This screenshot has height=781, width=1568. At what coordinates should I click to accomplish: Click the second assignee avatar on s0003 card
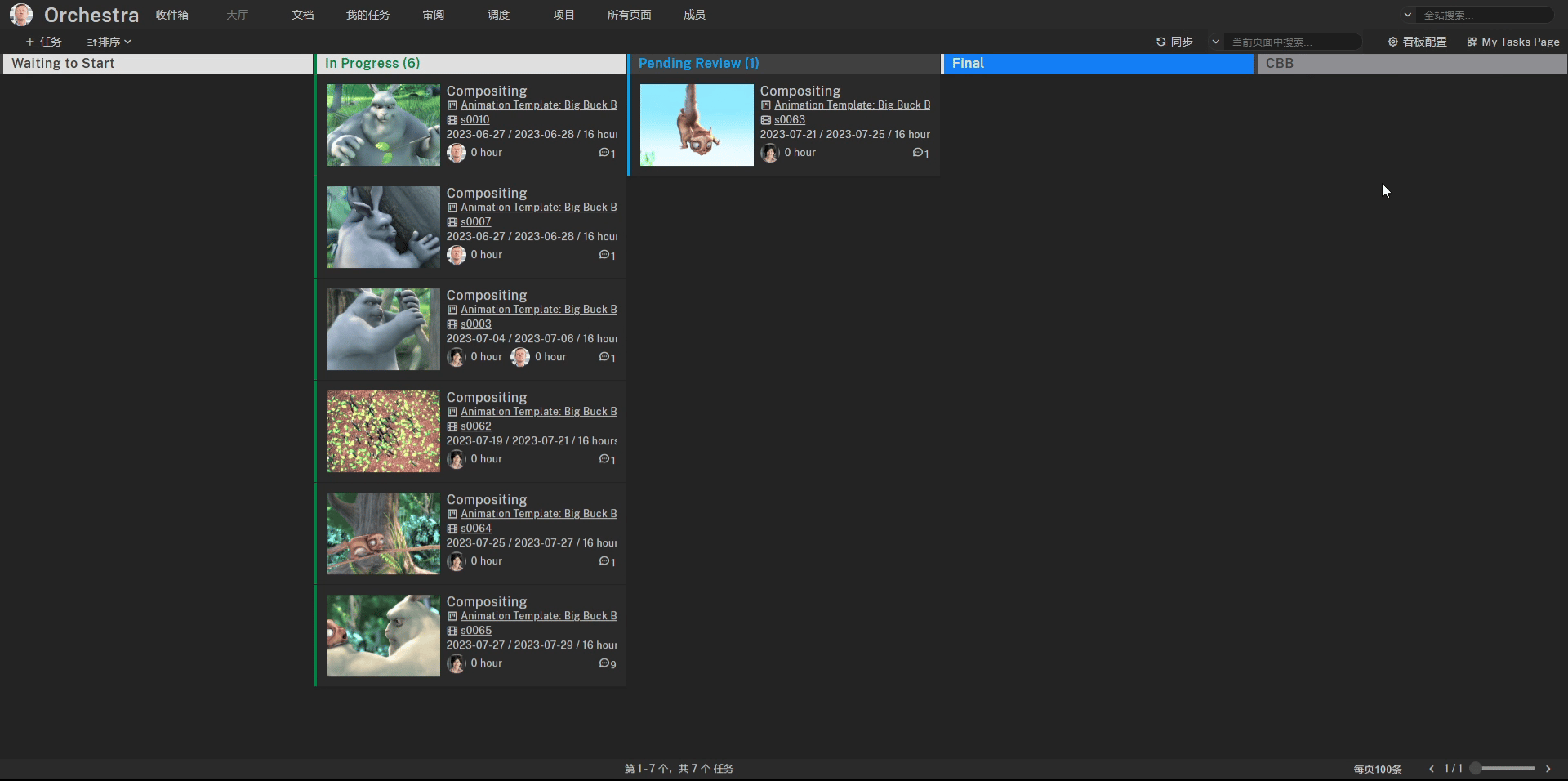[x=520, y=357]
